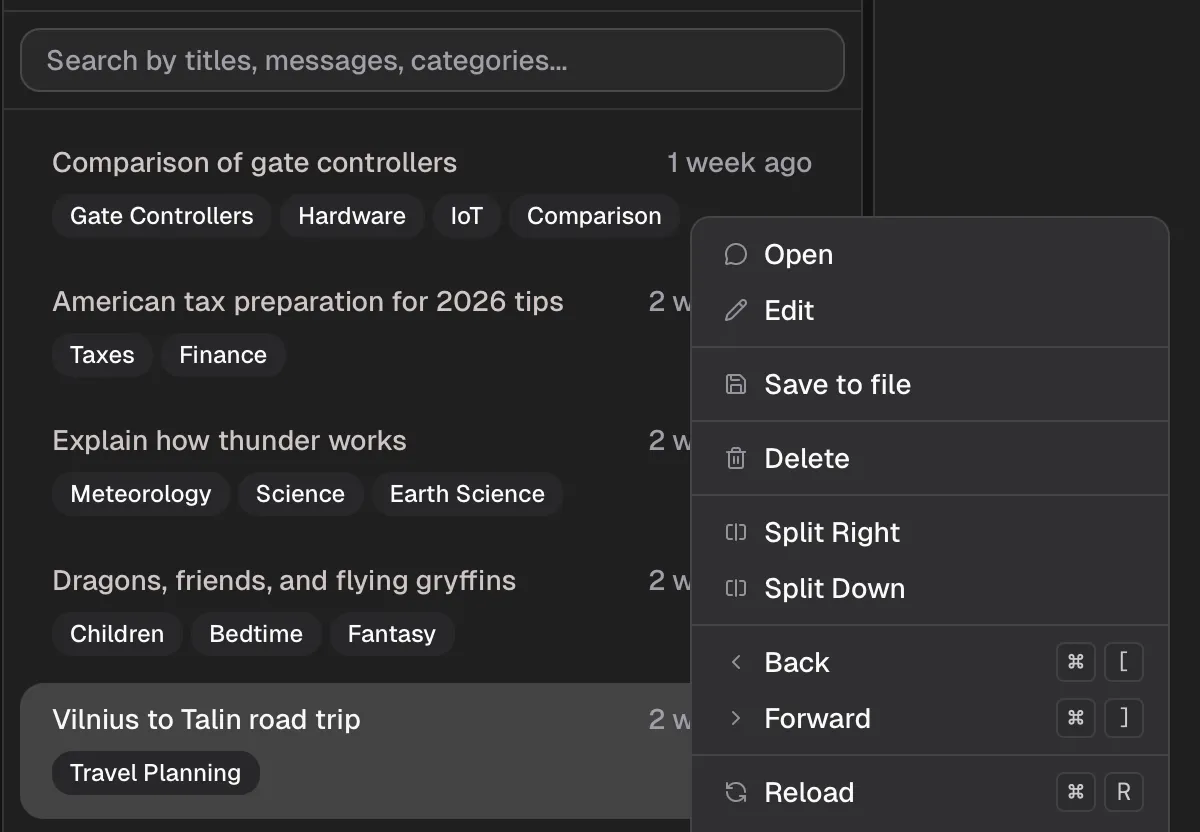
Task: Select Dragons, friends, and flying gryffins chat
Action: (284, 581)
